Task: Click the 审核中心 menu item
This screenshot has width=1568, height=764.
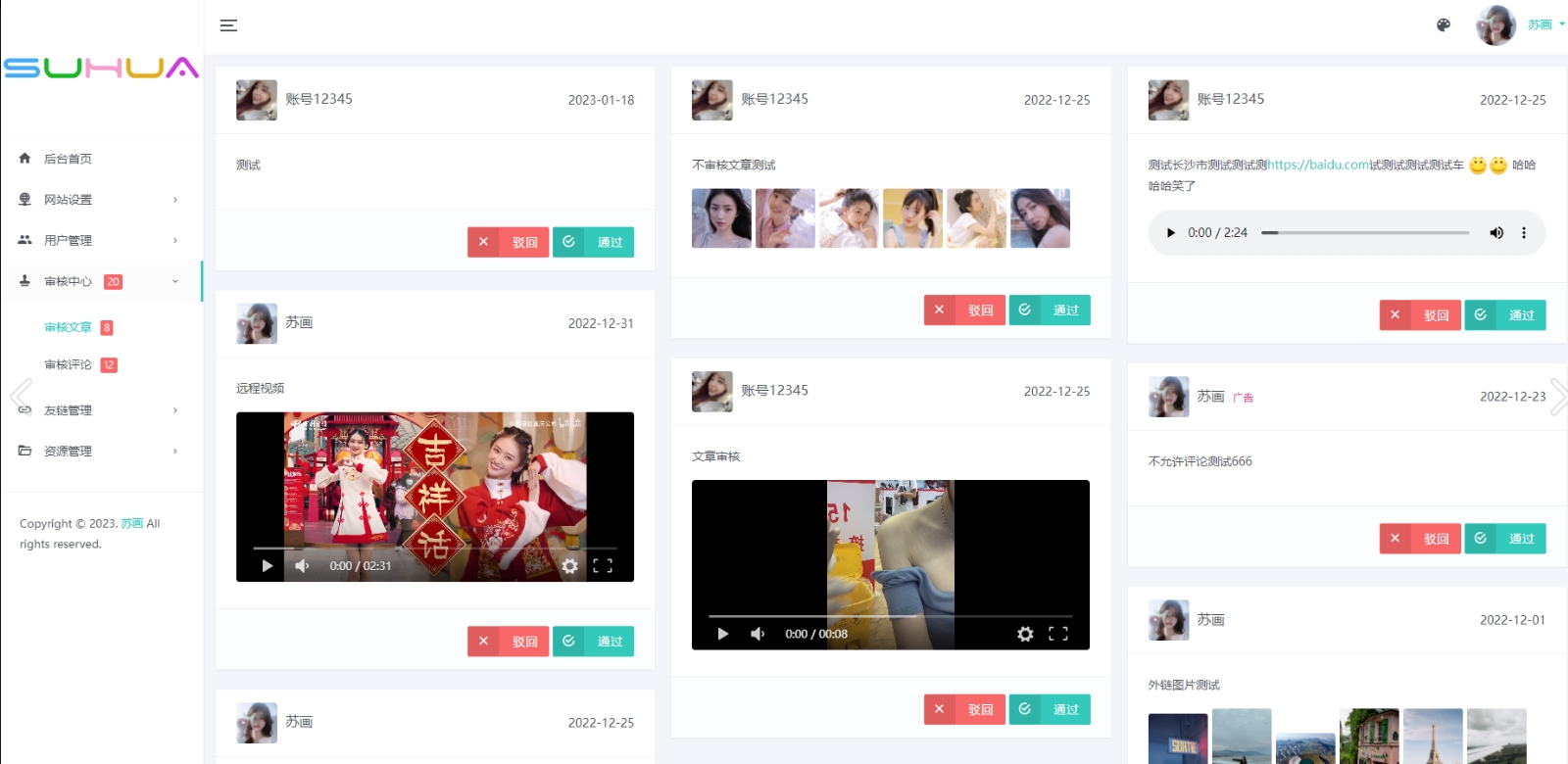Action: 102,281
